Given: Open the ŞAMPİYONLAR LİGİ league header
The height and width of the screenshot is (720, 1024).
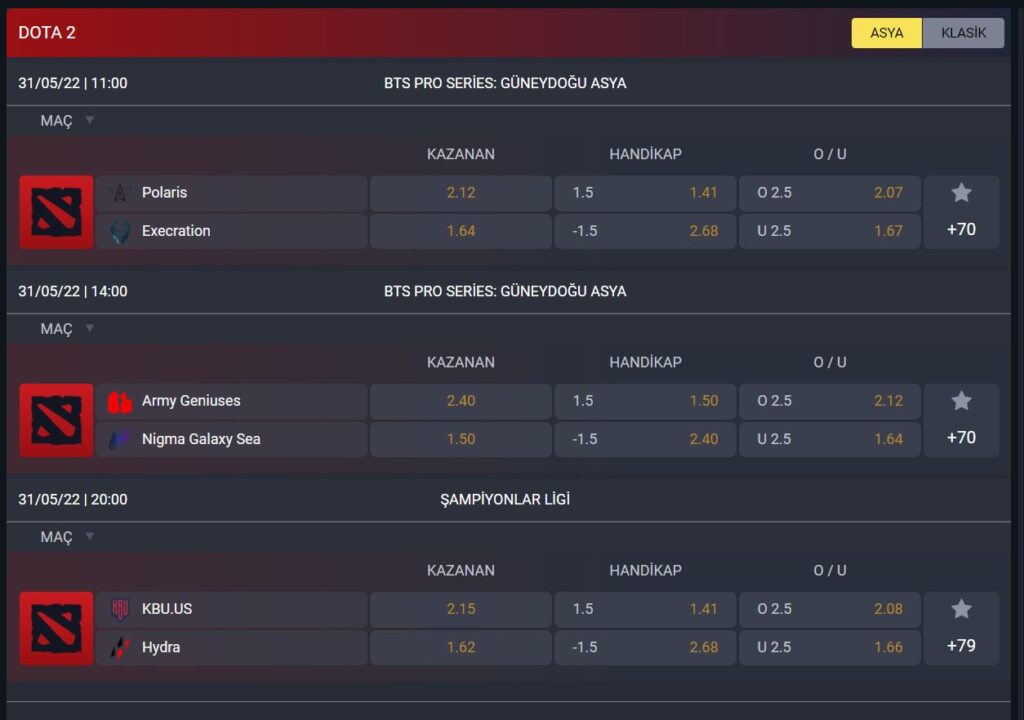Looking at the screenshot, I should coord(505,499).
